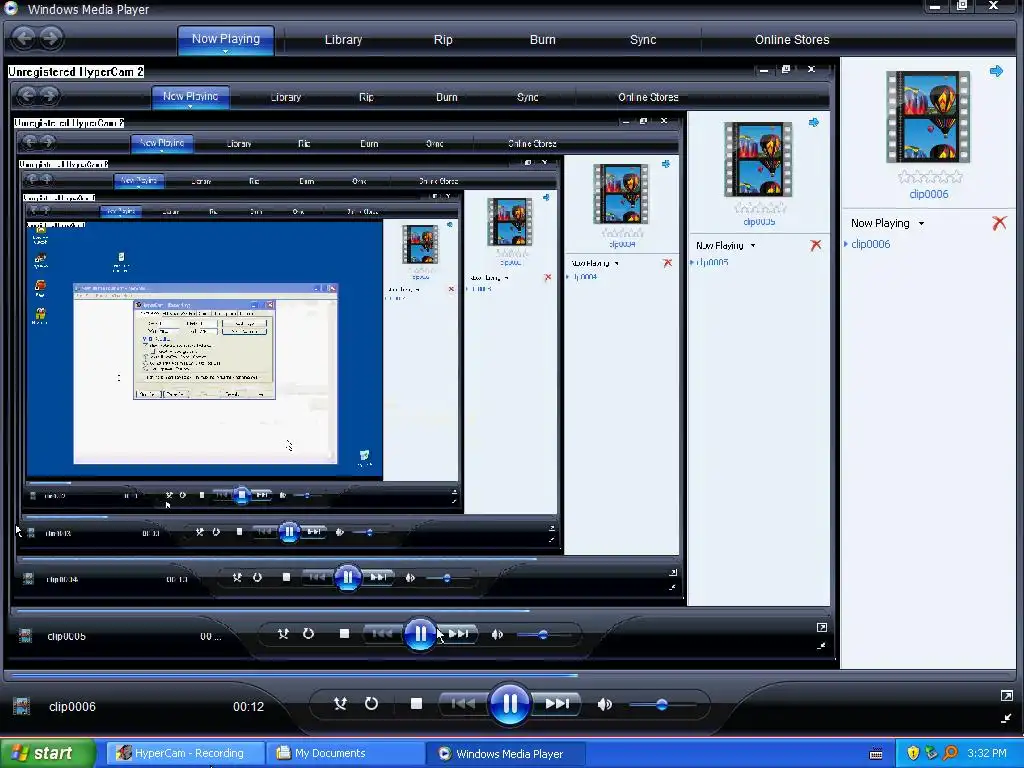The height and width of the screenshot is (768, 1024).
Task: Click the pause button in clip0004's control row
Action: coord(347,577)
